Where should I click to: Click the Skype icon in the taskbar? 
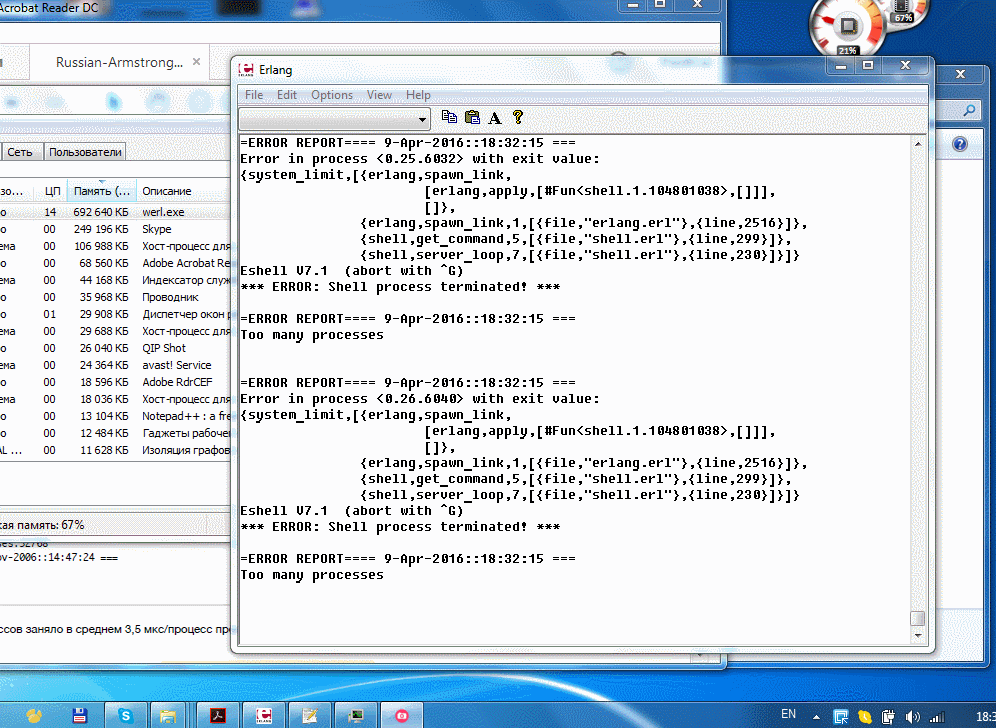click(x=125, y=715)
